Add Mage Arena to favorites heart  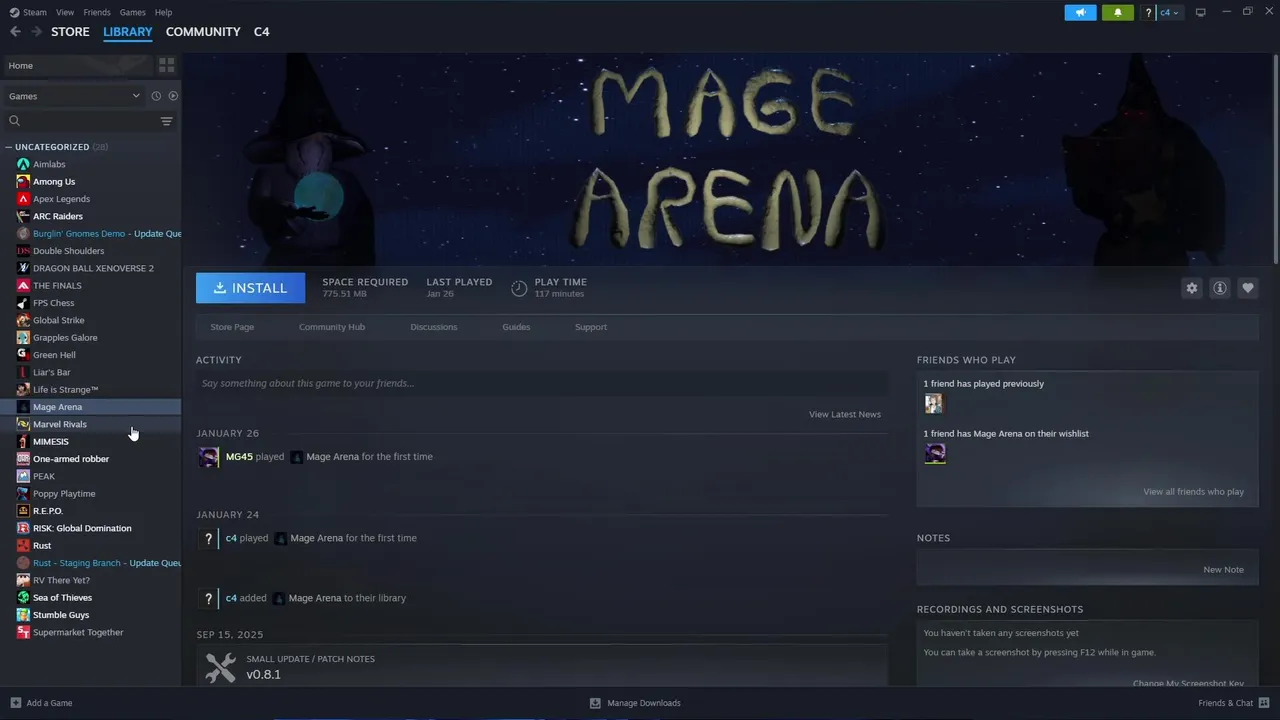(1247, 288)
